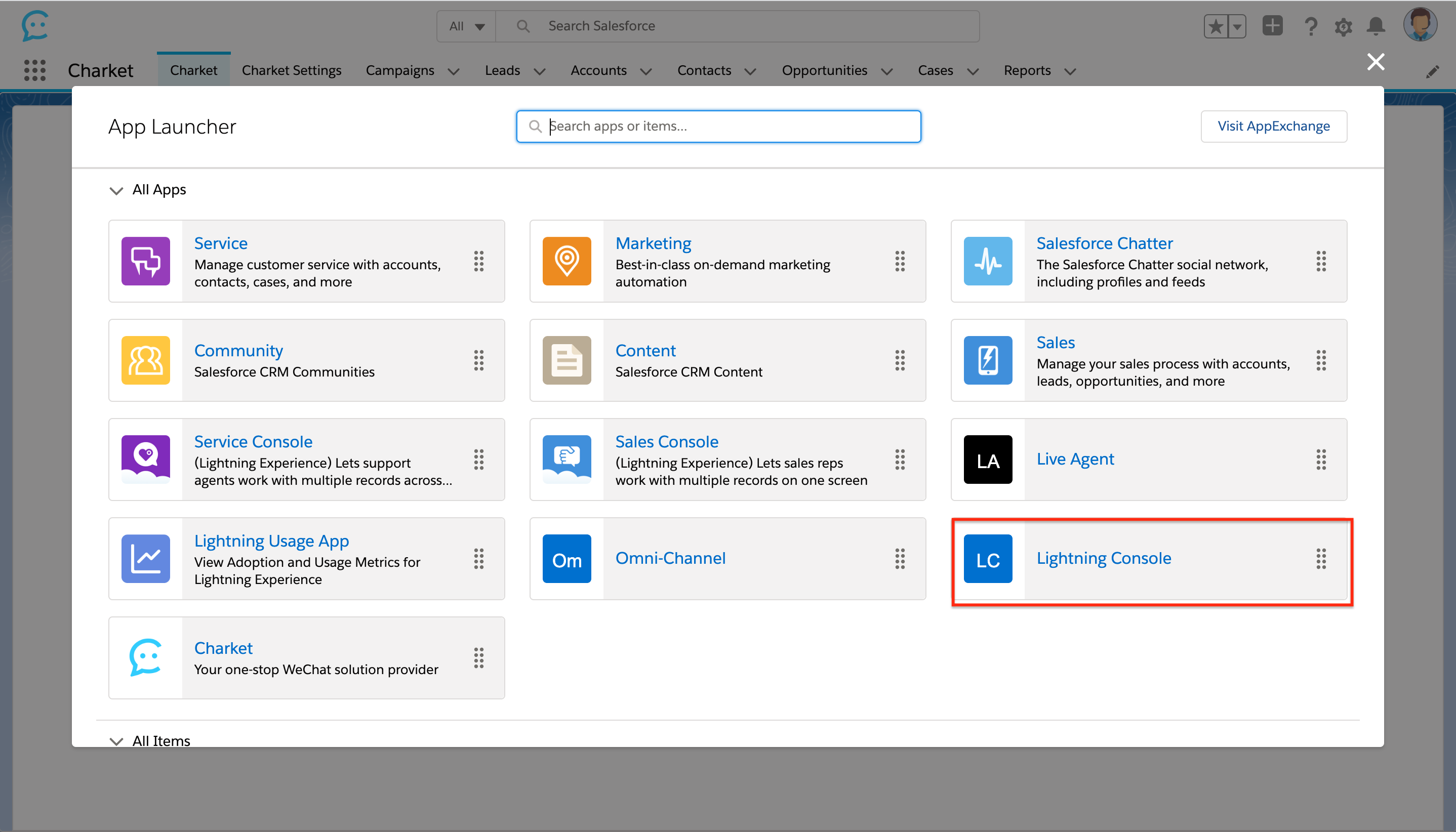Click the 'Your one-stop WeChat solution provider' text
The image size is (1456, 832).
[316, 669]
